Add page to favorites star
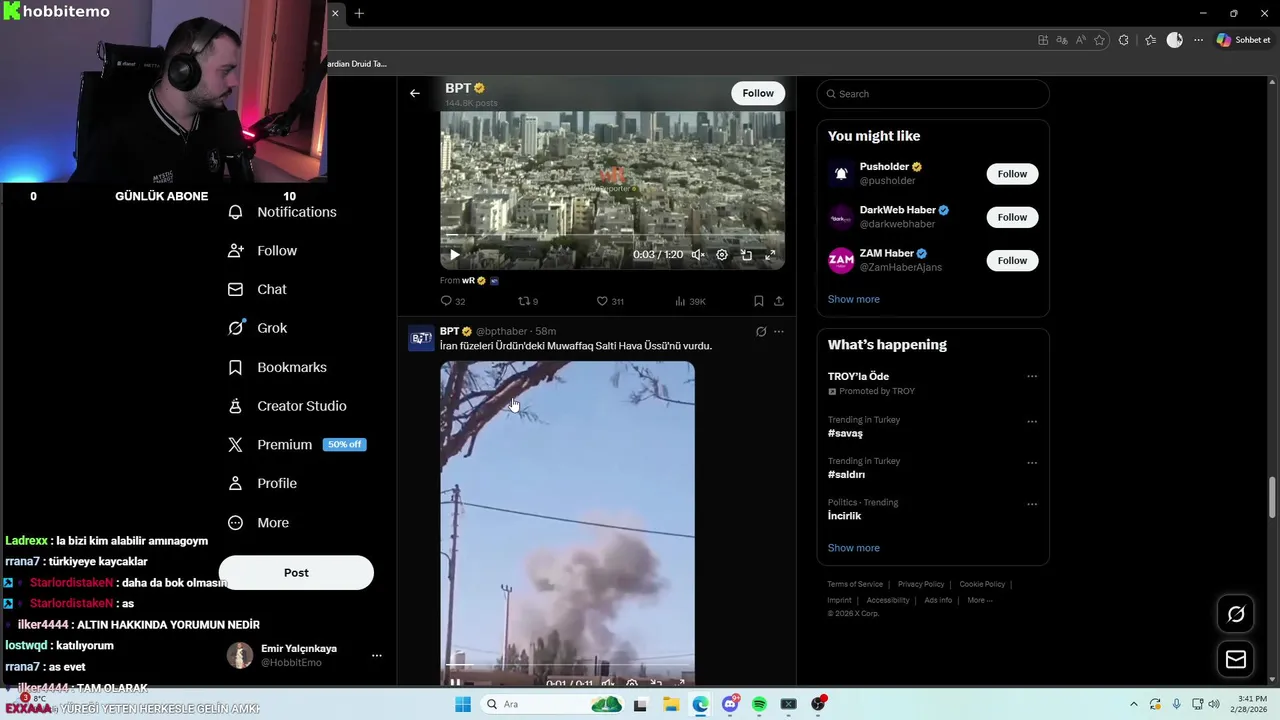The image size is (1280, 720). pyautogui.click(x=1100, y=40)
